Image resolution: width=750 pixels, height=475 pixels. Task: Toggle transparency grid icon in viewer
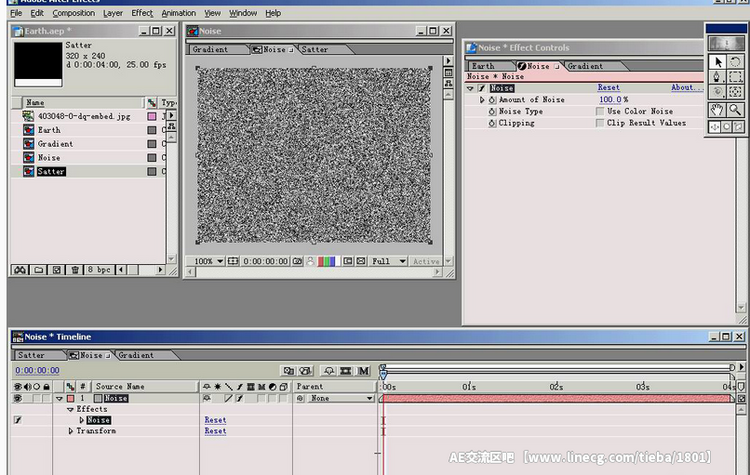361,261
